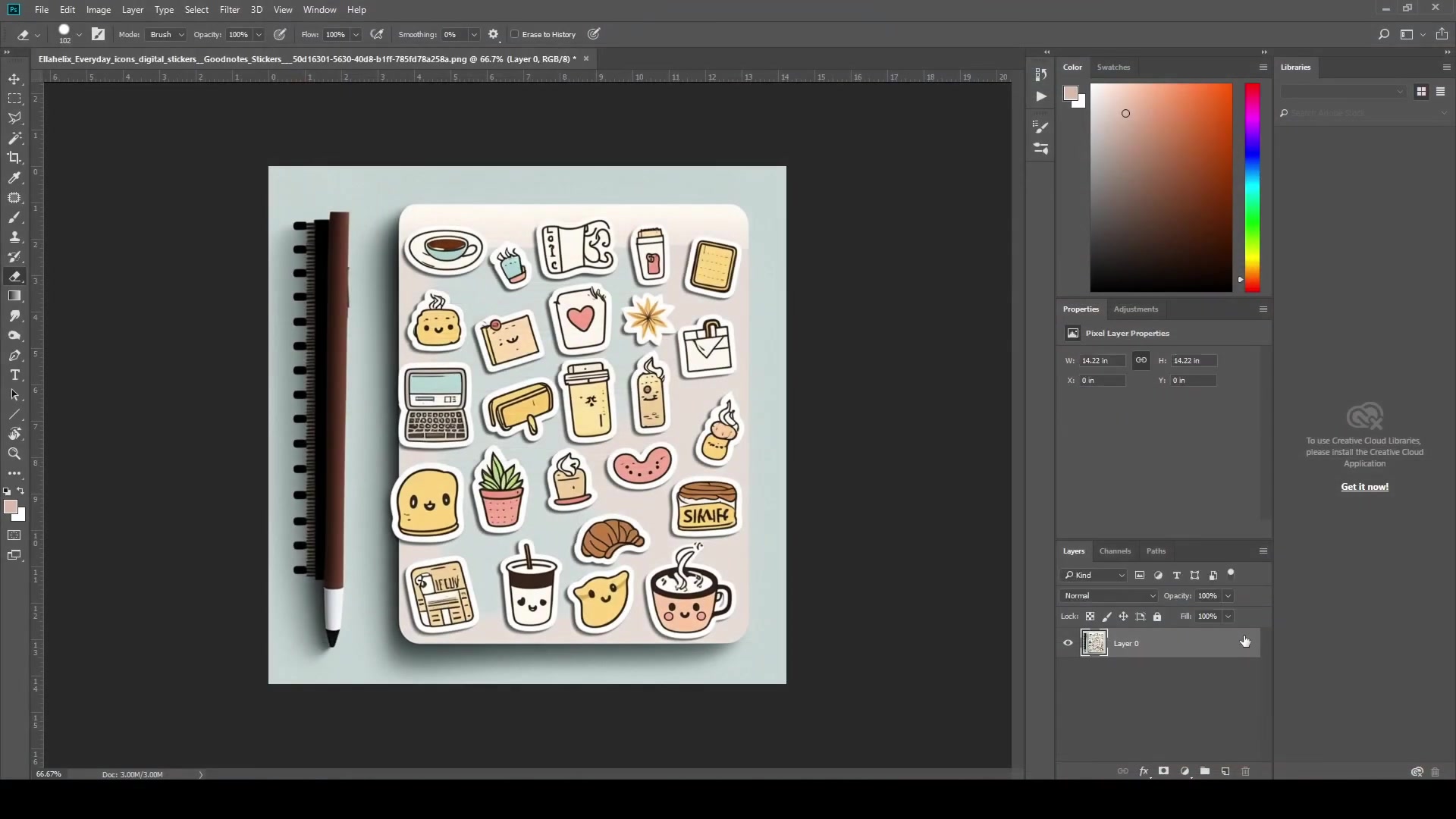Open the blend mode Normal dropdown
Screen dimensions: 1456x819
[1109, 596]
